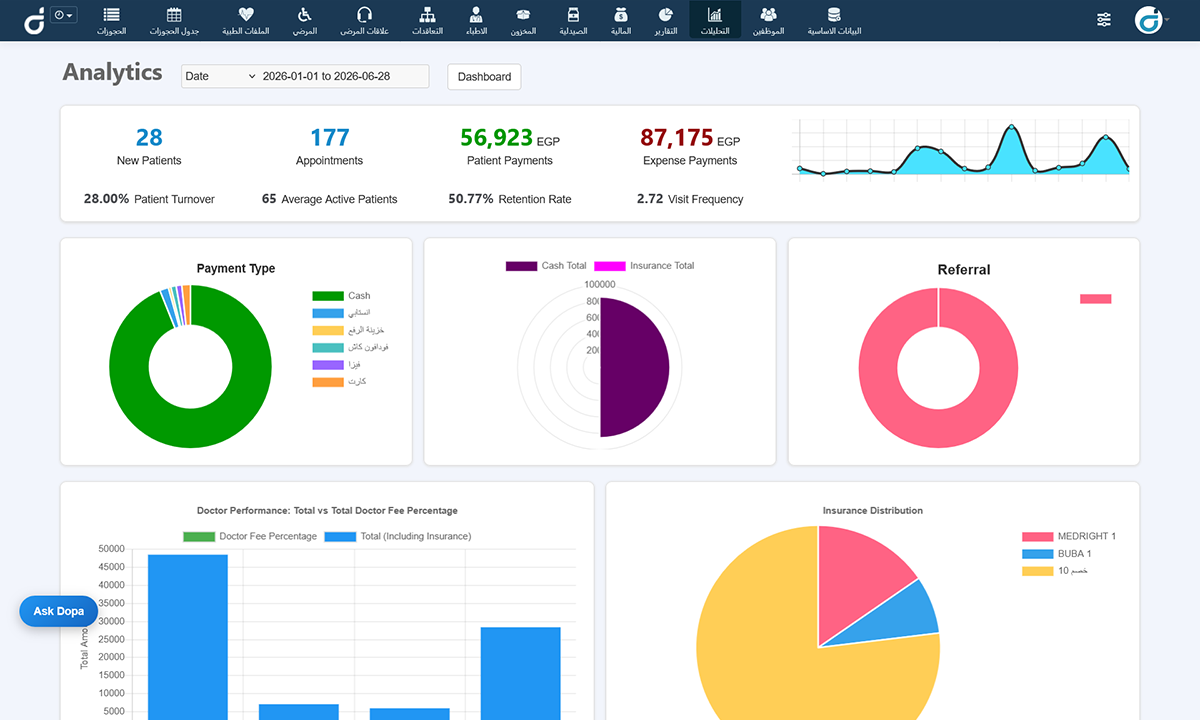The height and width of the screenshot is (720, 1200).
Task: Click the 50.77% Retention Rate text
Action: [510, 199]
